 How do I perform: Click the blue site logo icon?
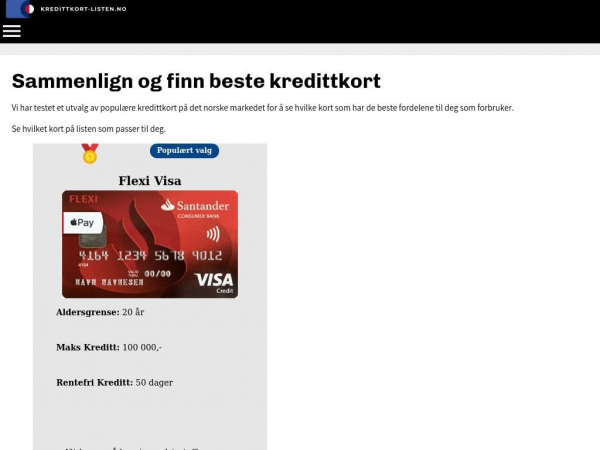(20, 9)
